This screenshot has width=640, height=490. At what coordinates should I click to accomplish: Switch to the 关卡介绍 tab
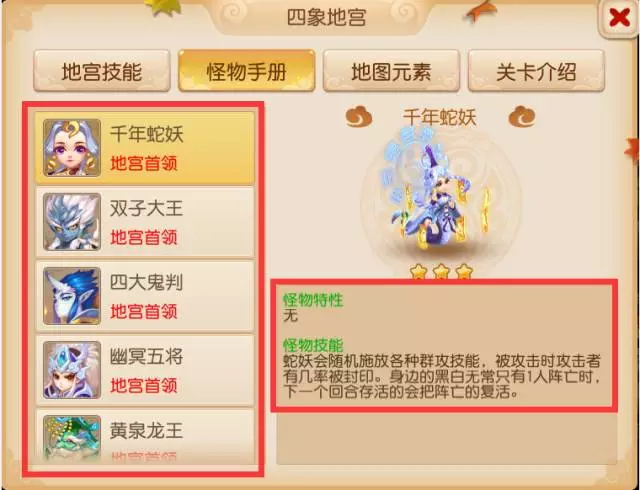click(536, 71)
